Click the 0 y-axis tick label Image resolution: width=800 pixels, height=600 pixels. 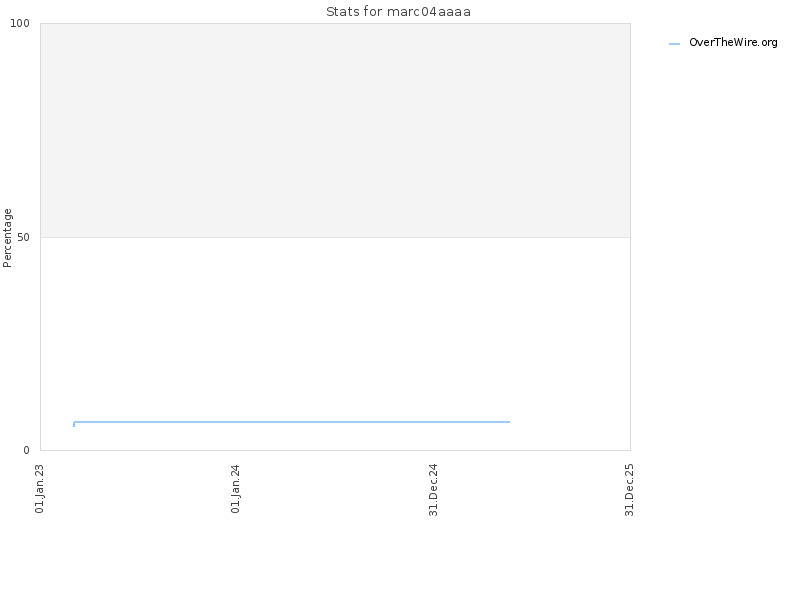coord(27,451)
